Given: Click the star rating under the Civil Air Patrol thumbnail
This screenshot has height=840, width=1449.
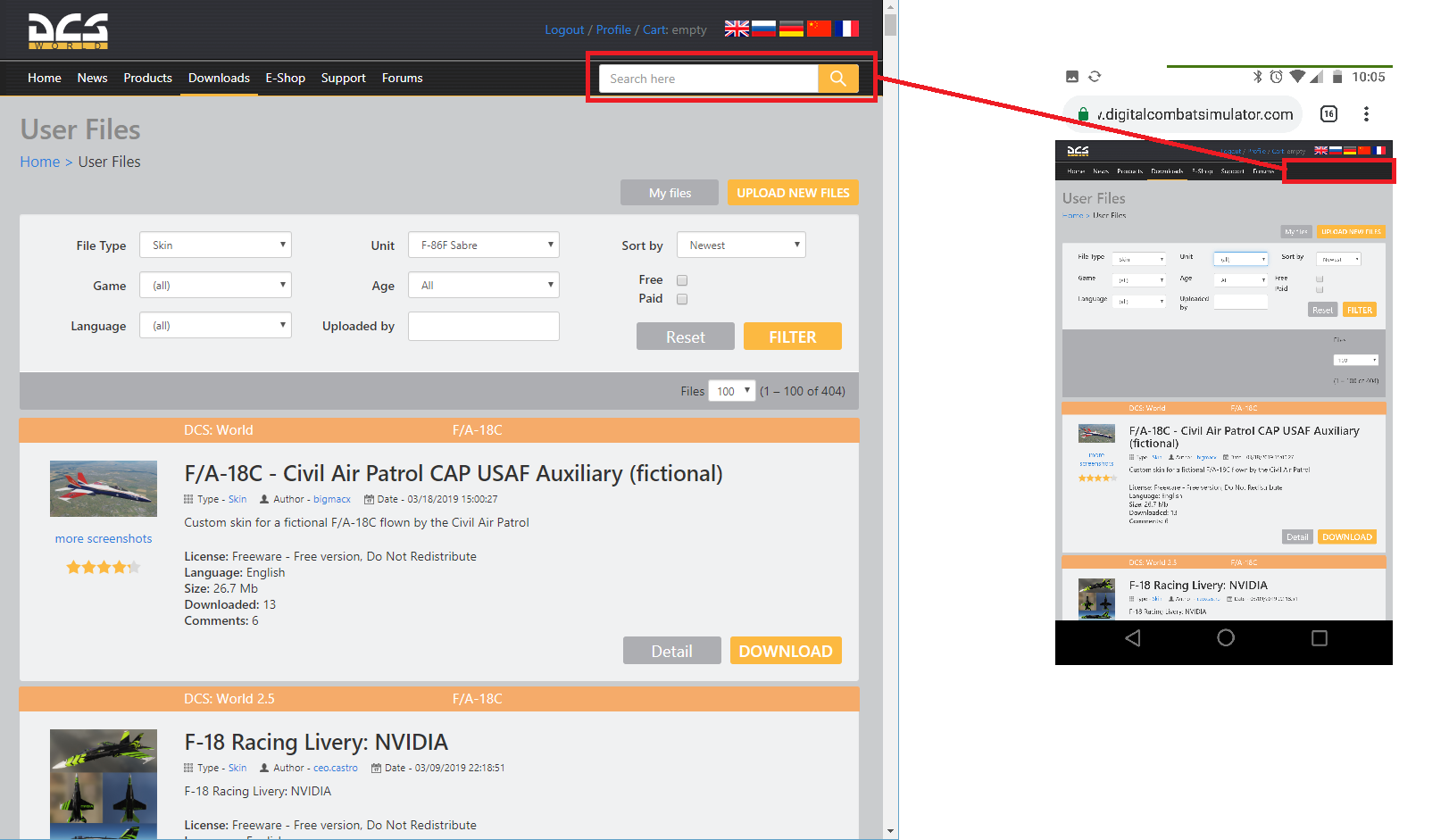Looking at the screenshot, I should (104, 567).
